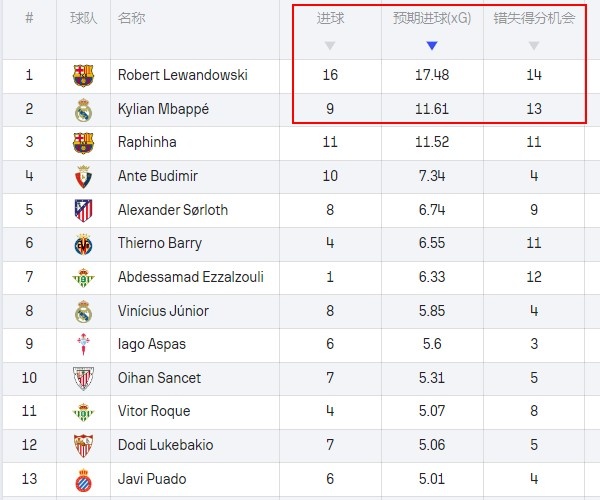Click Barcelona crest beside Robert Lewandowski
The width and height of the screenshot is (600, 500).
click(83, 75)
